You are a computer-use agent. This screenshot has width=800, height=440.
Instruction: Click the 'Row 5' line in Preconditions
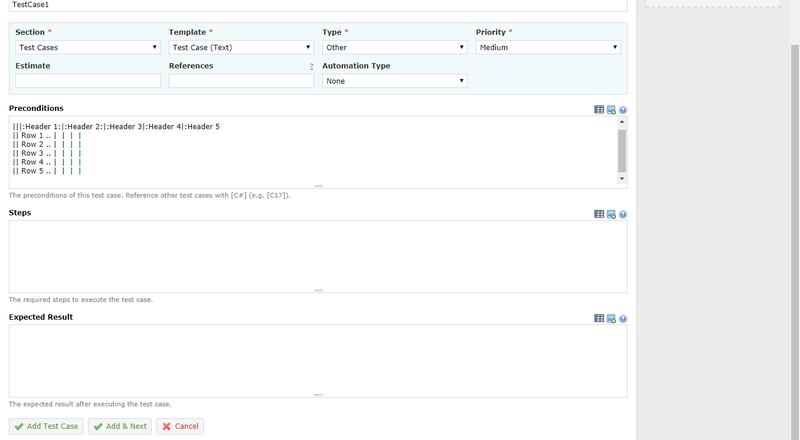[47, 171]
